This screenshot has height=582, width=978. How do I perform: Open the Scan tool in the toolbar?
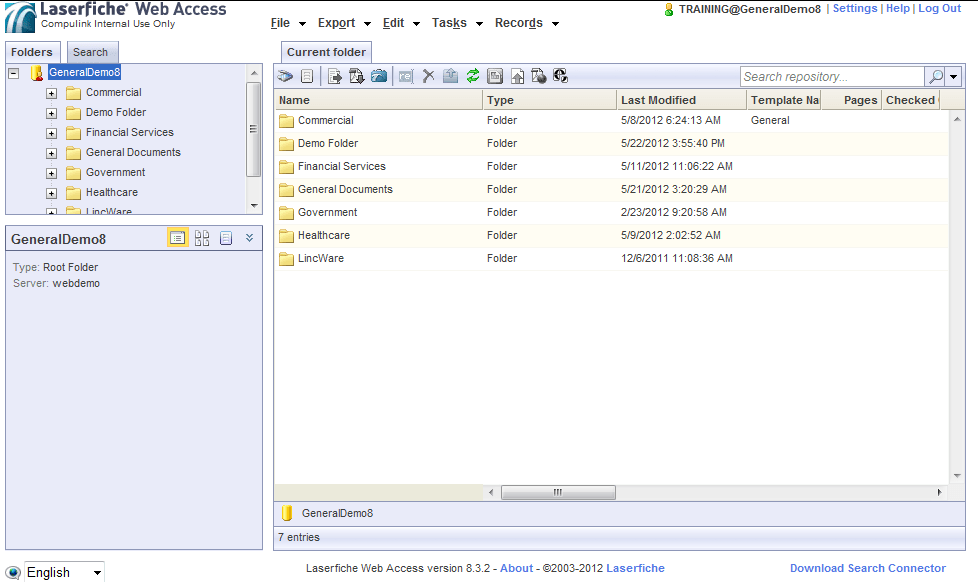coord(284,75)
